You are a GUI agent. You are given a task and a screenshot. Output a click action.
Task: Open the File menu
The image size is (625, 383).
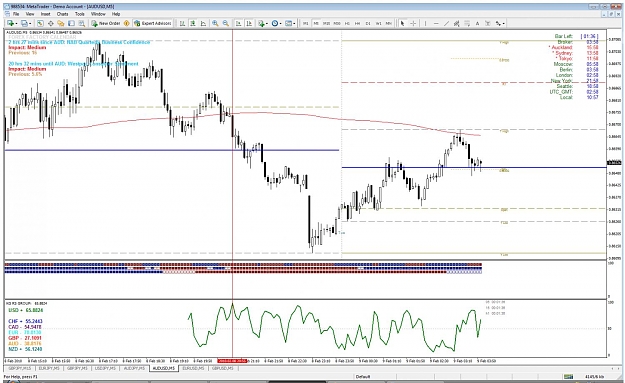pos(16,14)
